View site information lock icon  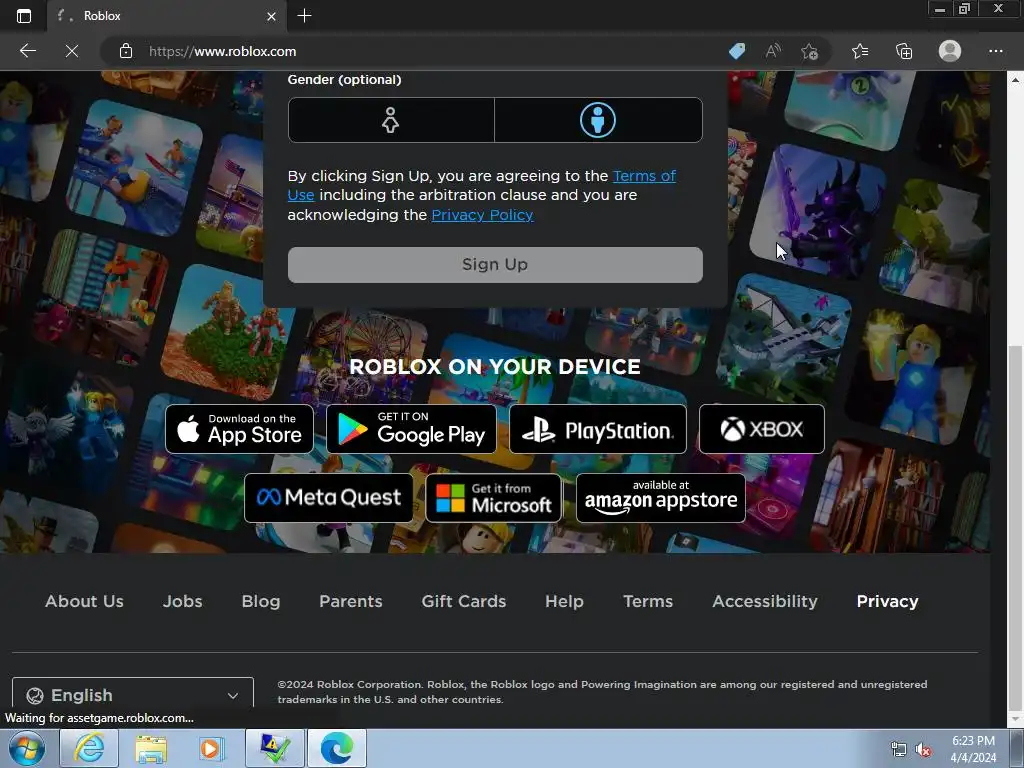coord(126,51)
